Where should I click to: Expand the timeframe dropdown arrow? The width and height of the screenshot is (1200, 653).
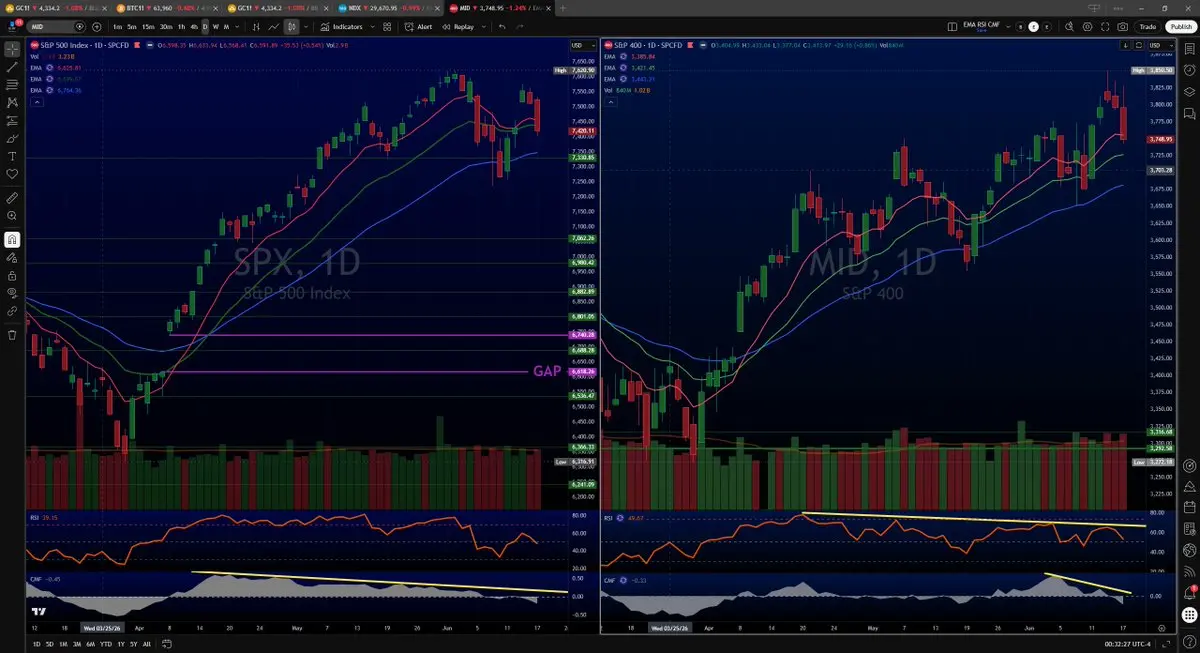pyautogui.click(x=237, y=27)
